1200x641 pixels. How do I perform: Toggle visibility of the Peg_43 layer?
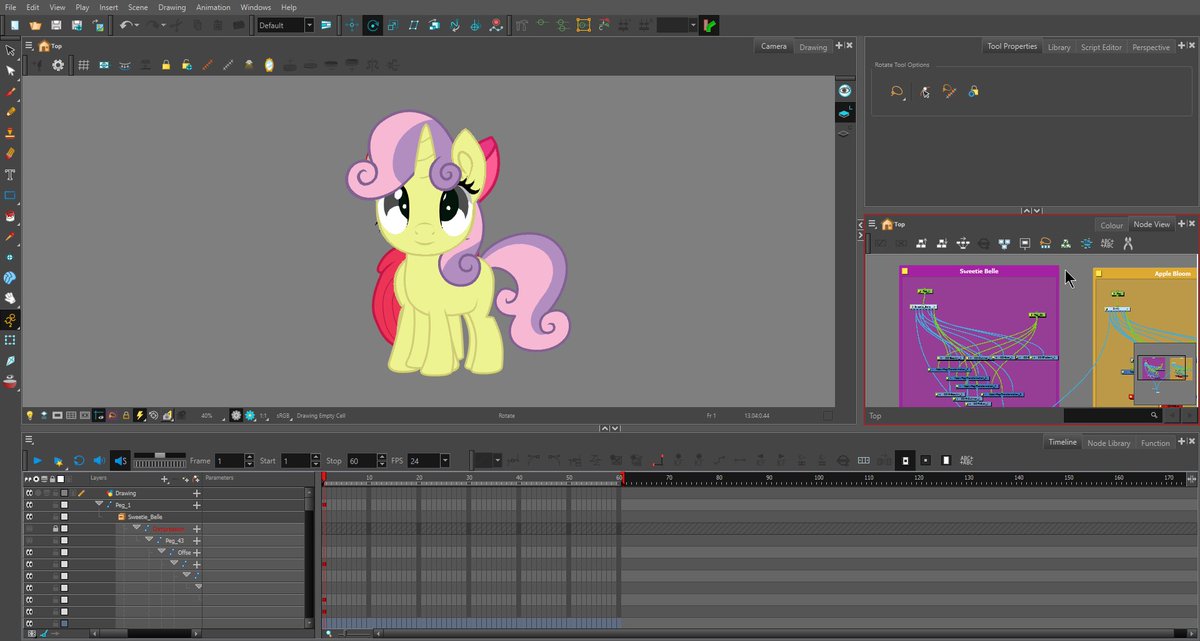tap(30, 541)
